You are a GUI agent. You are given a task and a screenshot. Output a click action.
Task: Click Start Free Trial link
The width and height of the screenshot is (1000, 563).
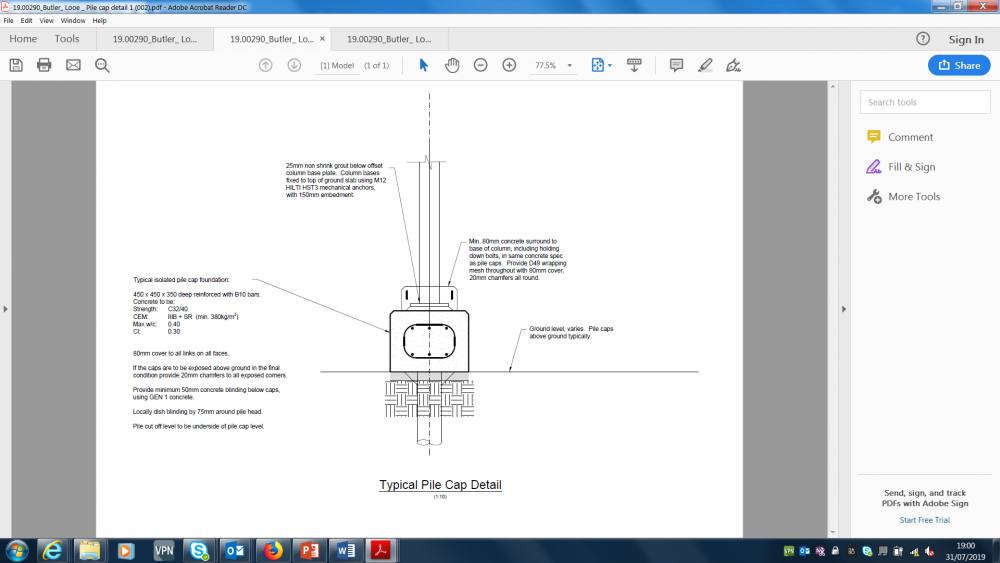(925, 520)
